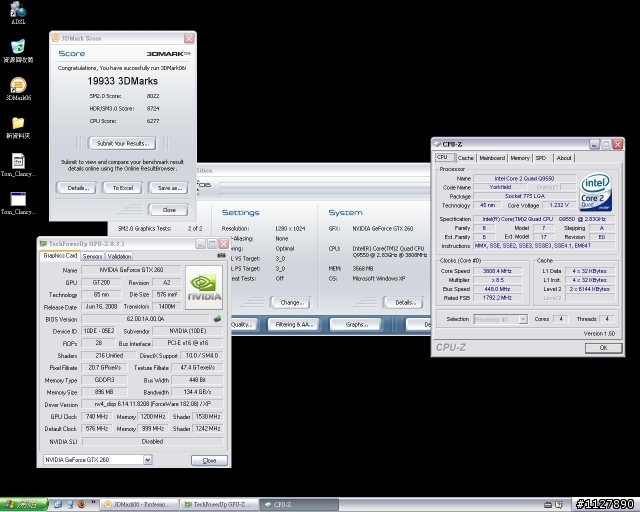Click the Driver Version field in GPU-Z
640x512 pixels.
pyautogui.click(x=152, y=404)
